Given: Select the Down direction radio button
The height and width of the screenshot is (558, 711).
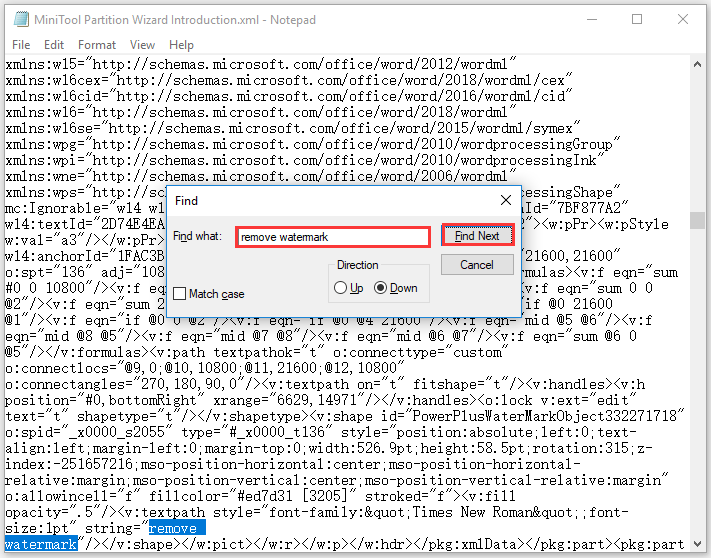Looking at the screenshot, I should [x=381, y=288].
